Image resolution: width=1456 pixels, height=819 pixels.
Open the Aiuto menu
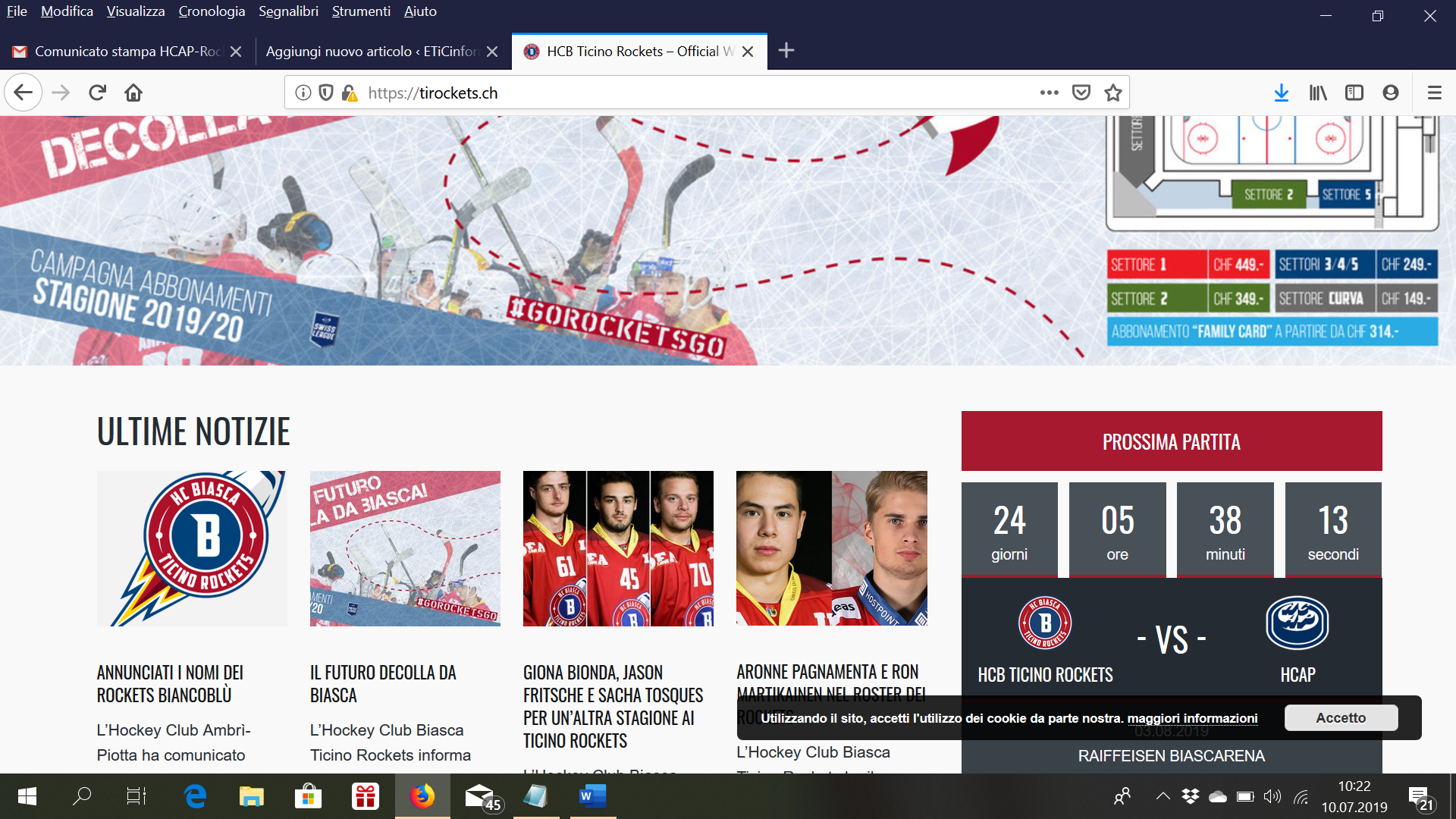pos(420,11)
